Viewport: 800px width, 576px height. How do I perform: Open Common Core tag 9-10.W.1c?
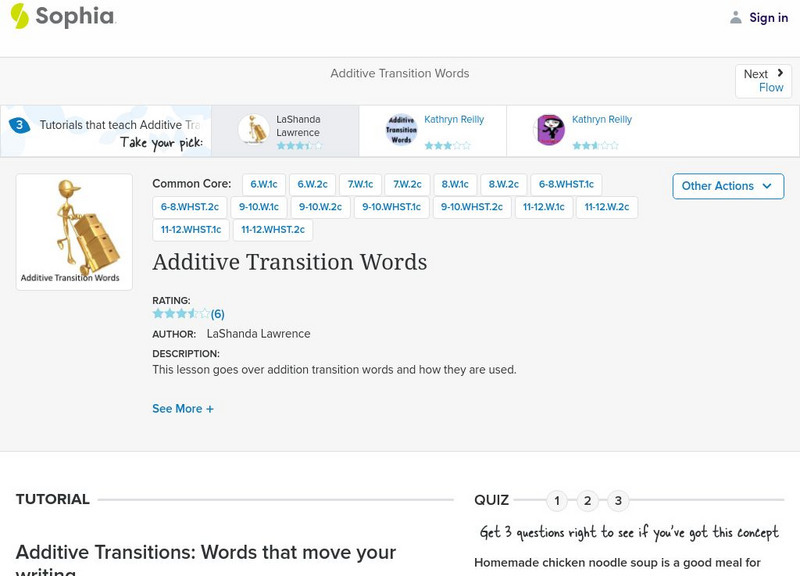(x=259, y=207)
